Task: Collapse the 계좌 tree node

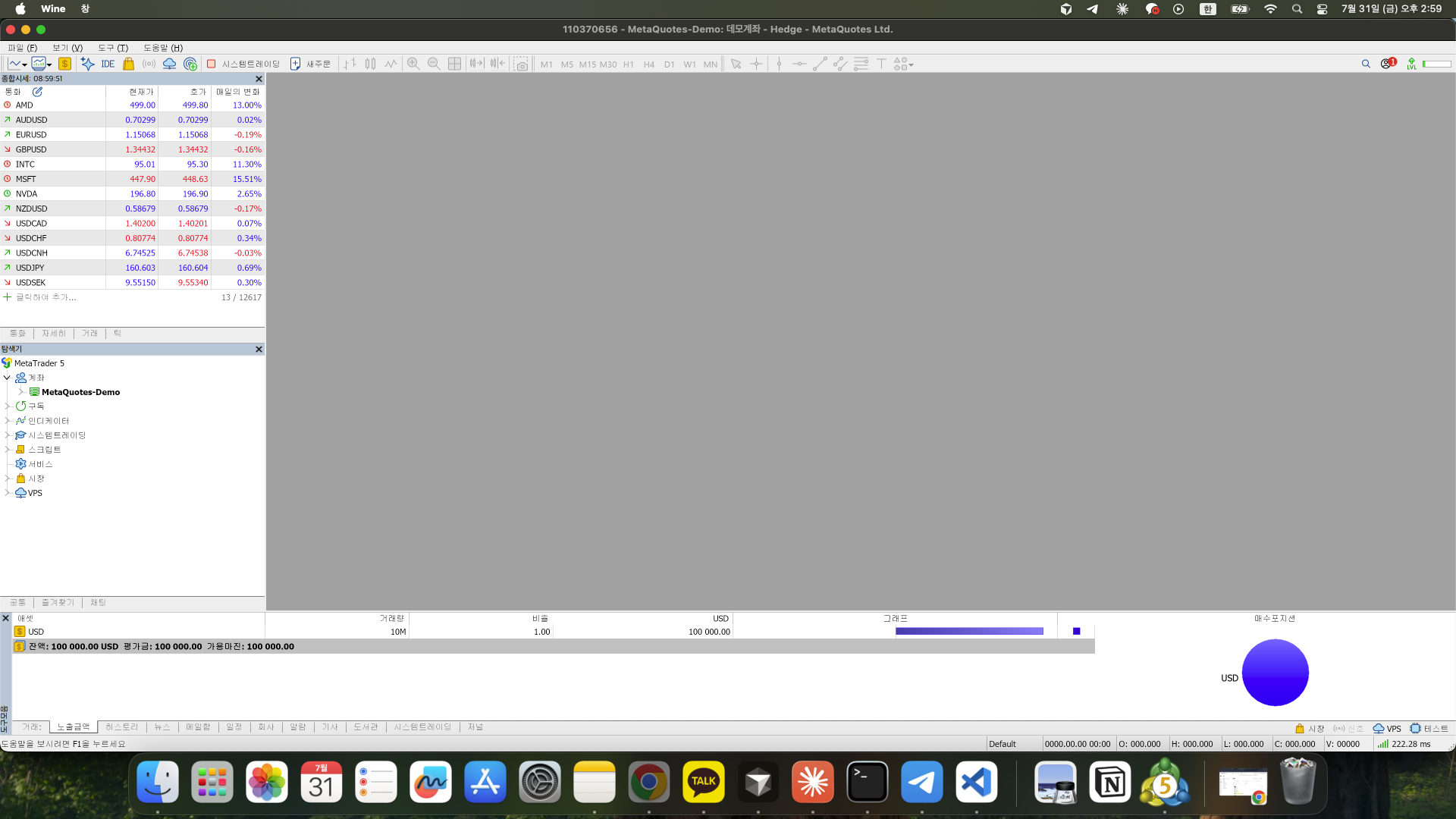Action: tap(7, 378)
